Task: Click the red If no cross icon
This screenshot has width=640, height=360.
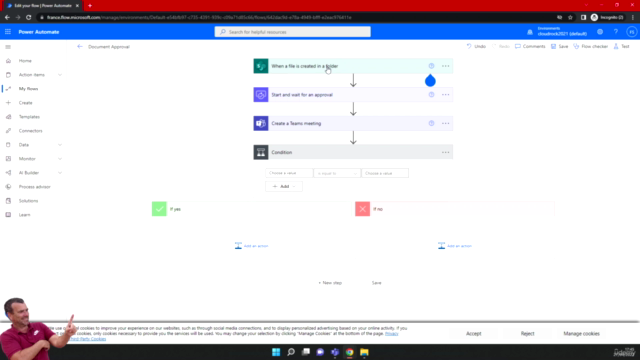Action: pyautogui.click(x=362, y=209)
